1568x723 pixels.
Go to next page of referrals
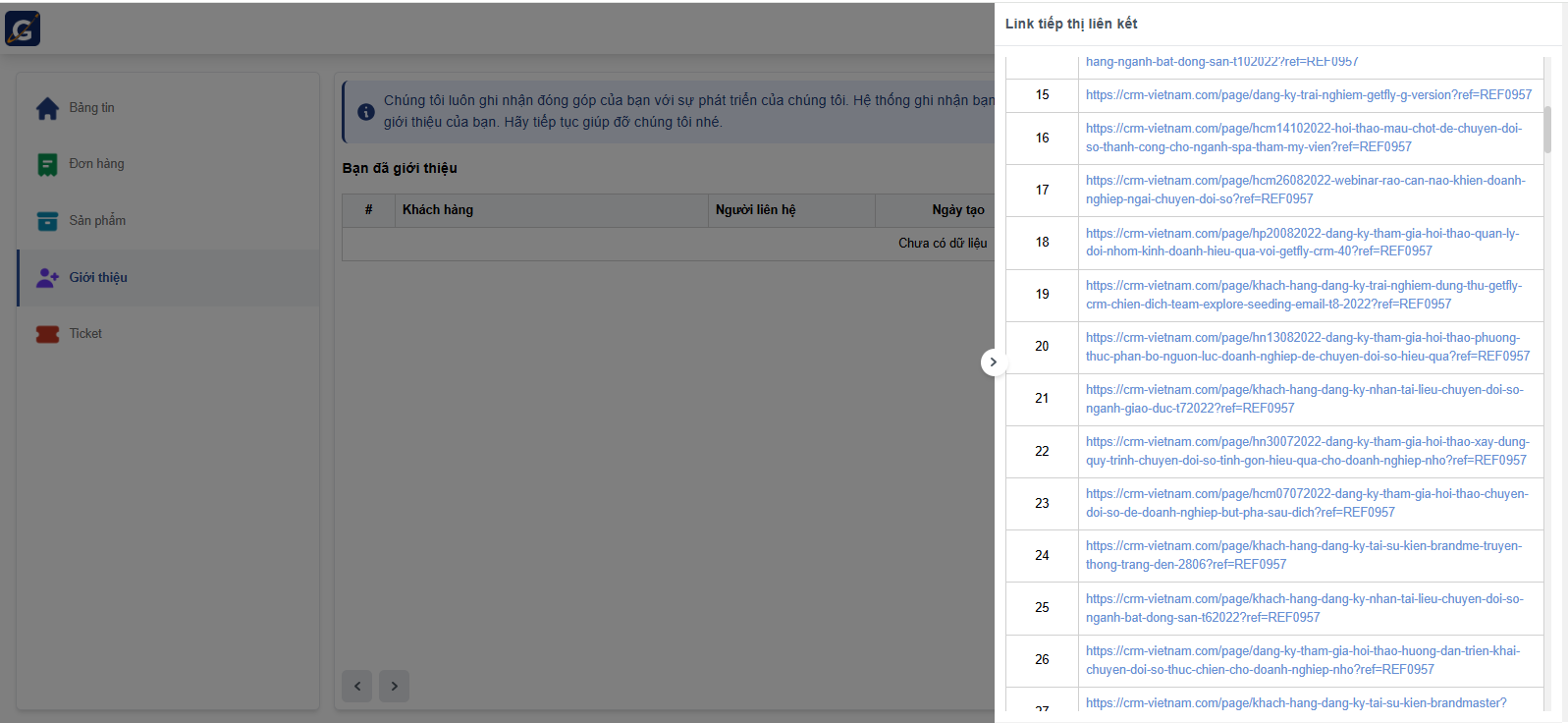(394, 686)
